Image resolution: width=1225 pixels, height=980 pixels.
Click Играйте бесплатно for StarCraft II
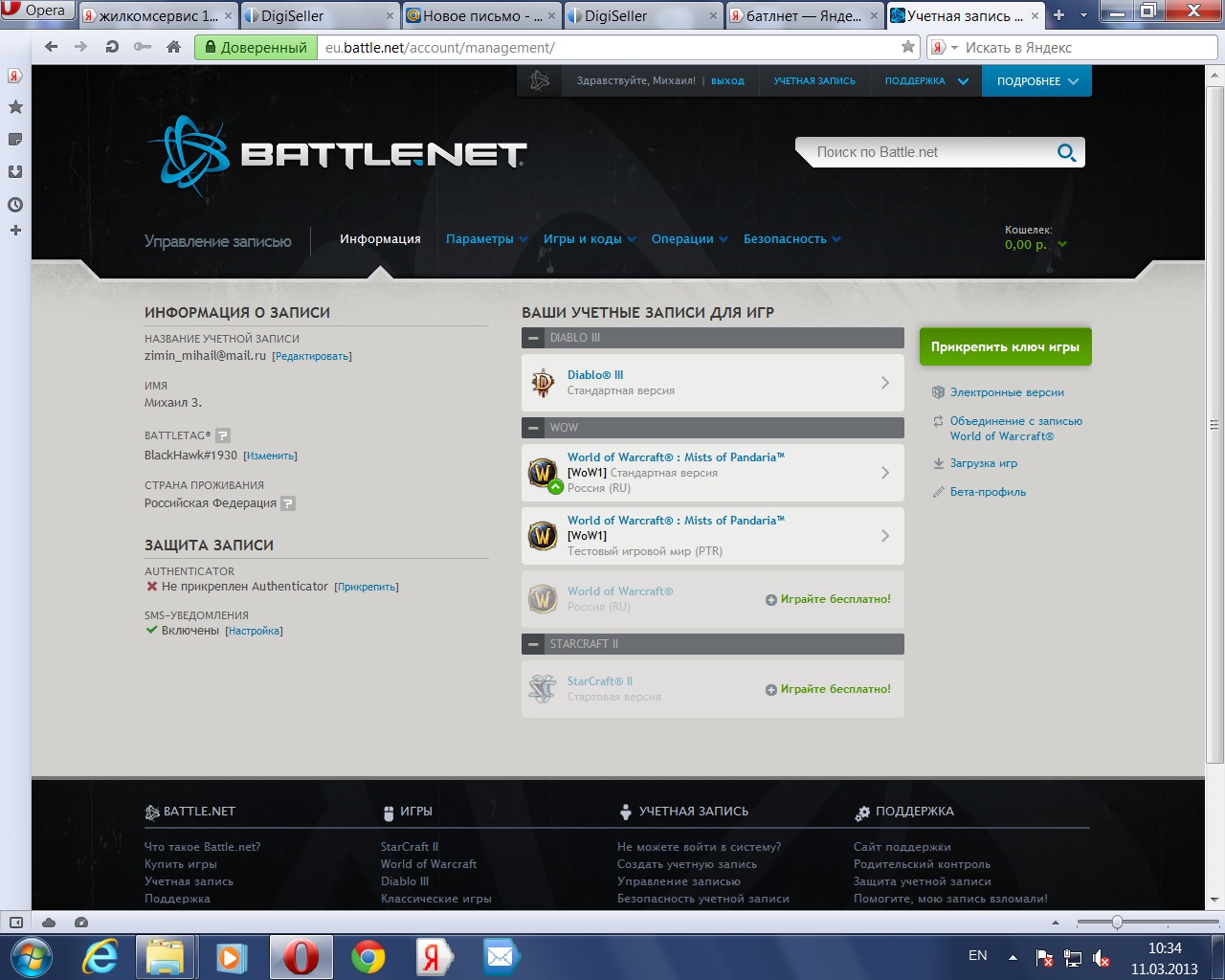click(828, 689)
